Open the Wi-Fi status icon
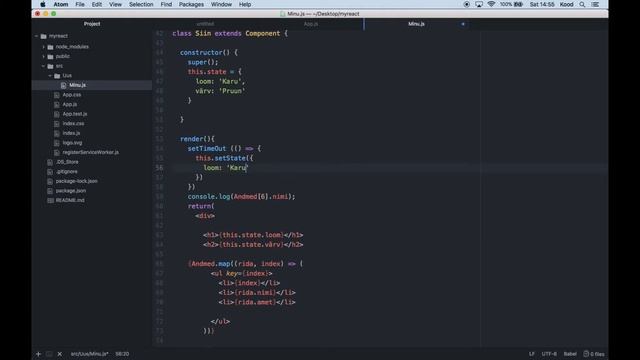 [x=491, y=4]
